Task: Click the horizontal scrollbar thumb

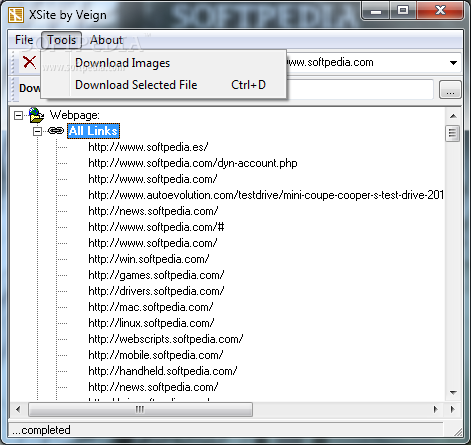Action: (x=140, y=409)
